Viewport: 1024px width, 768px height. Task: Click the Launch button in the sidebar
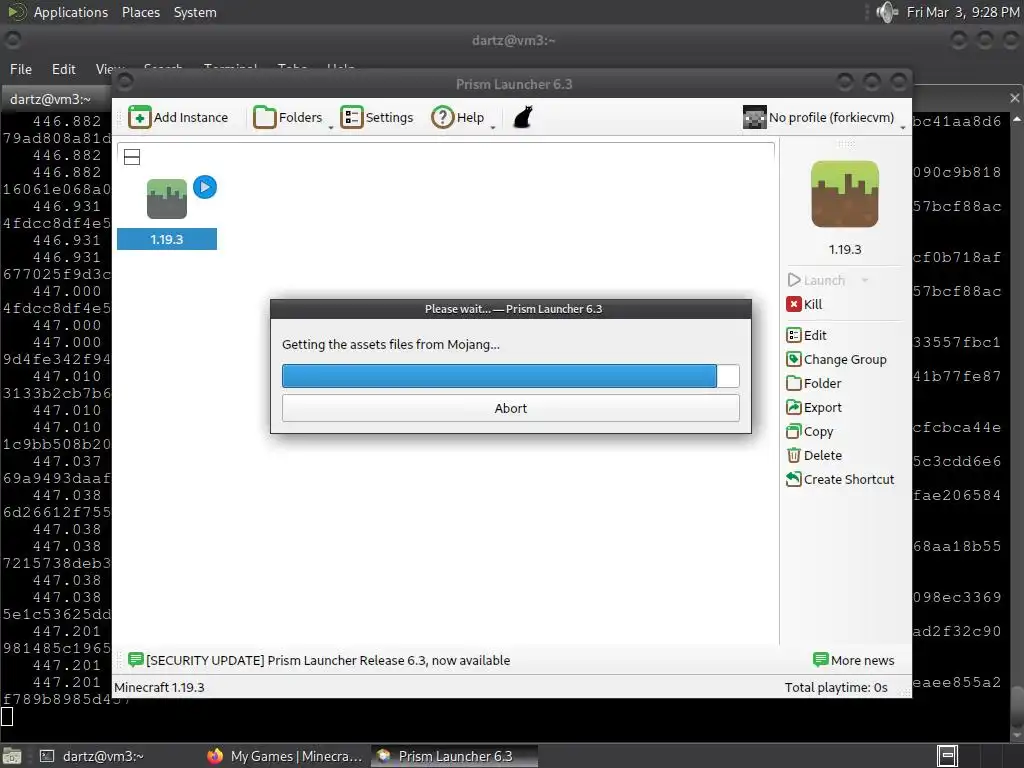click(816, 280)
